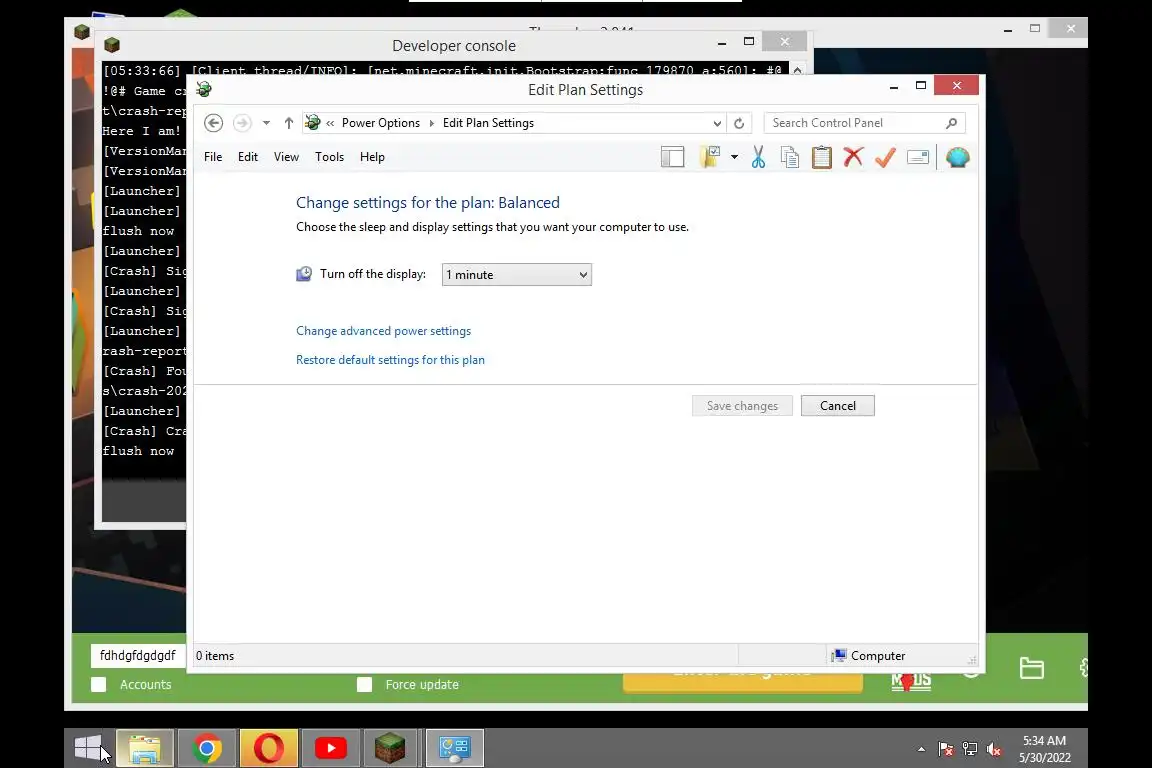The height and width of the screenshot is (768, 1152).
Task: Open File Explorer from the taskbar
Action: 145,748
